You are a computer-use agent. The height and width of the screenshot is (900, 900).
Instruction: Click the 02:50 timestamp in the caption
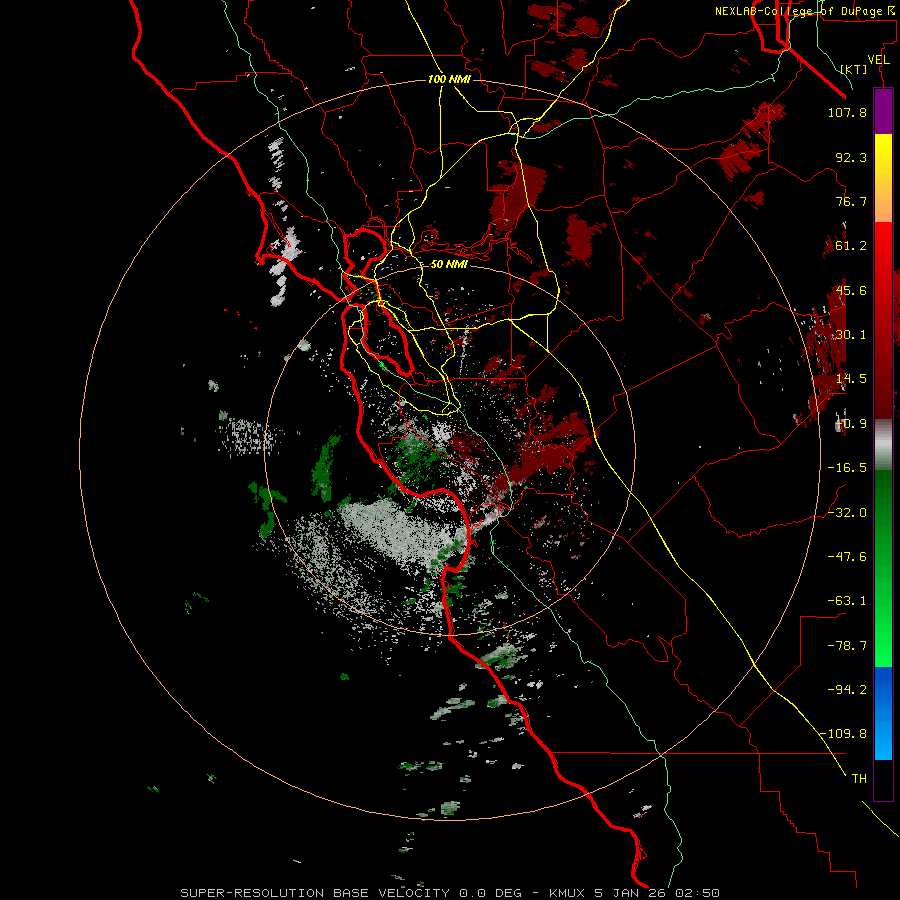tap(698, 893)
